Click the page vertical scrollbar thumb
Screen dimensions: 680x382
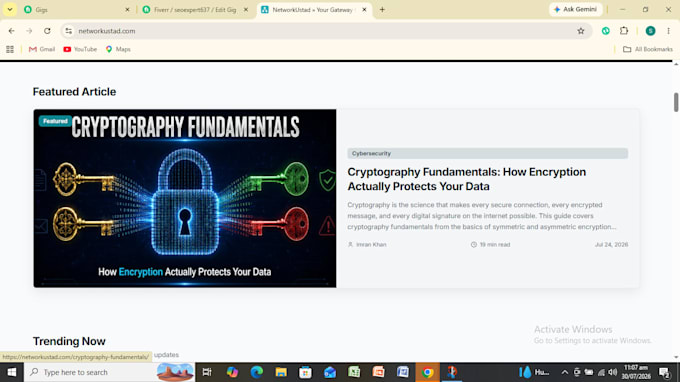tap(676, 102)
